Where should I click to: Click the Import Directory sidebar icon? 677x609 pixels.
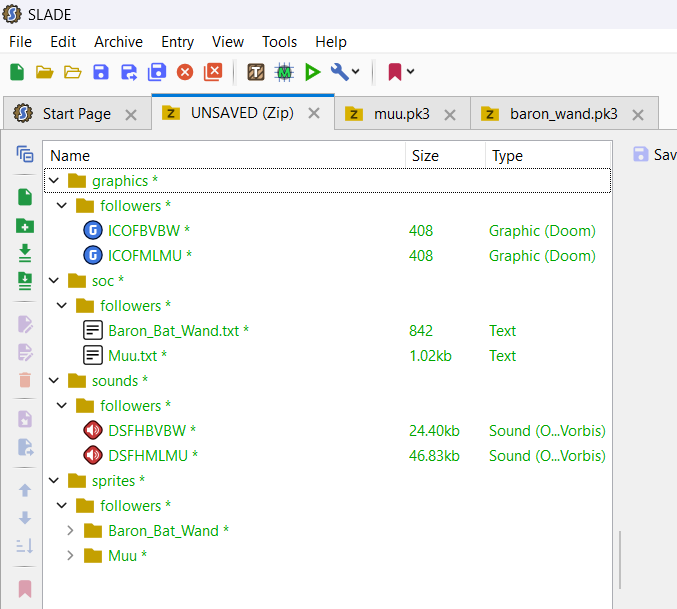point(25,281)
